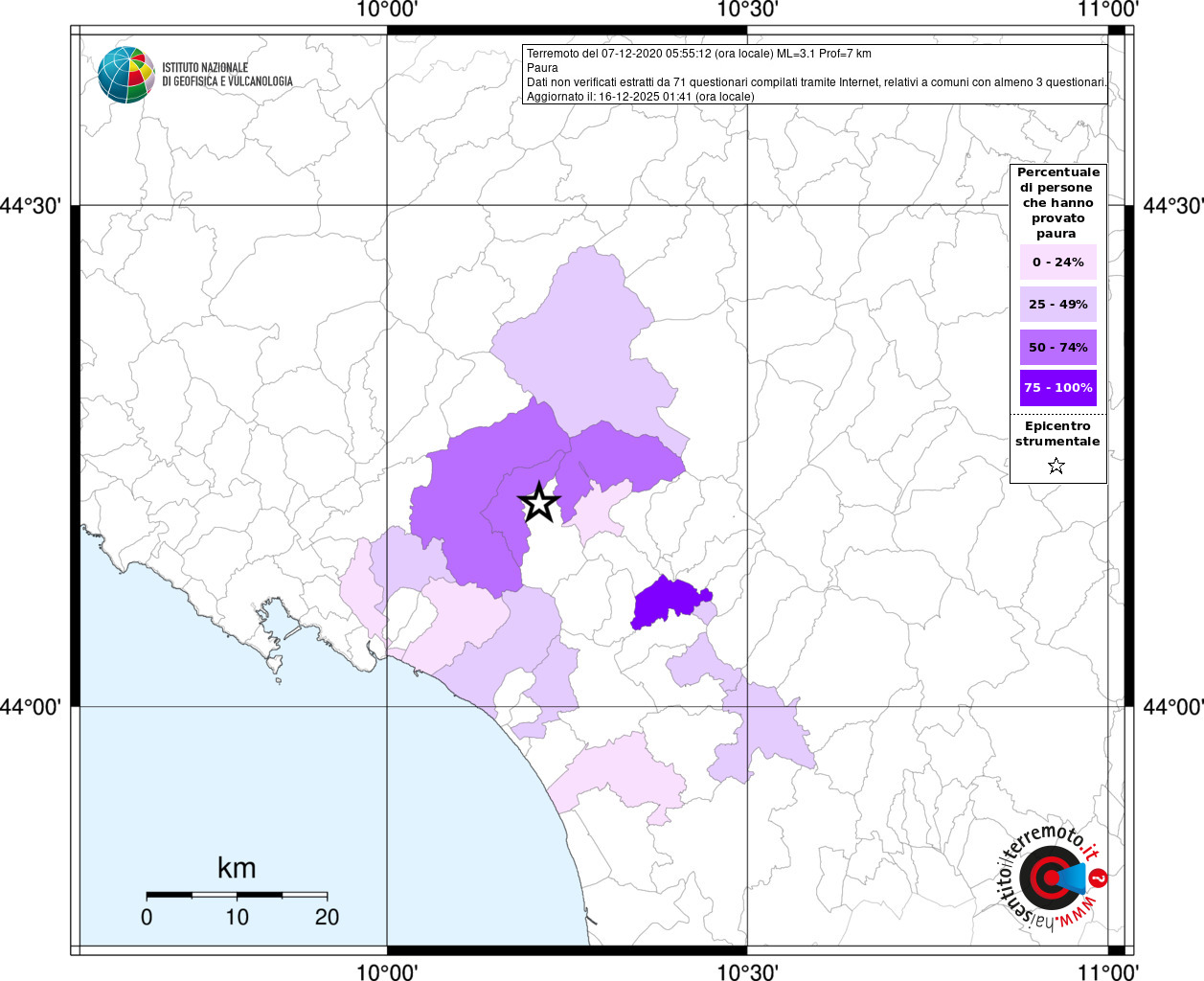Select the 25 - 49% legend swatch
1204x981 pixels.
1058,304
